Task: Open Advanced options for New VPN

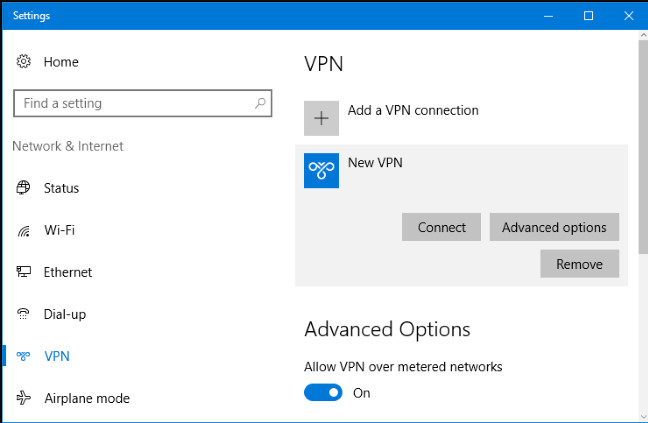Action: pyautogui.click(x=554, y=227)
